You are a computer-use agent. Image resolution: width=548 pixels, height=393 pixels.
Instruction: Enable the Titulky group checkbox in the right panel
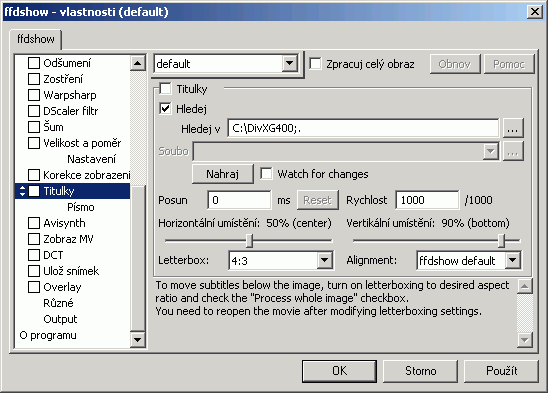pyautogui.click(x=165, y=89)
